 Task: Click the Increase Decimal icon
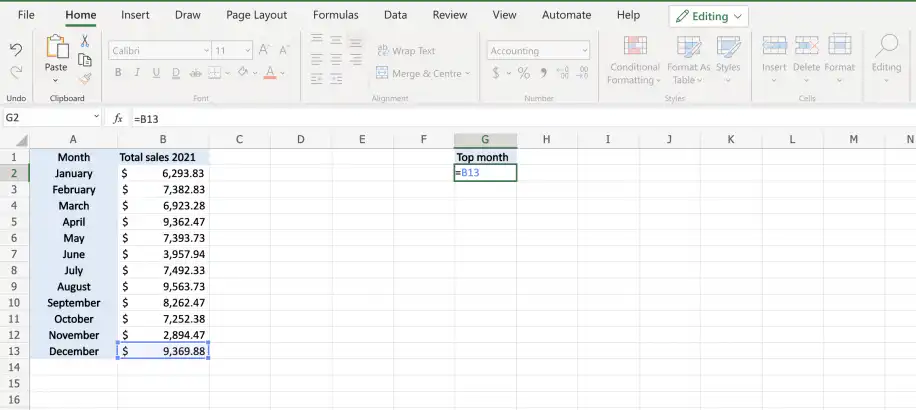[x=563, y=73]
